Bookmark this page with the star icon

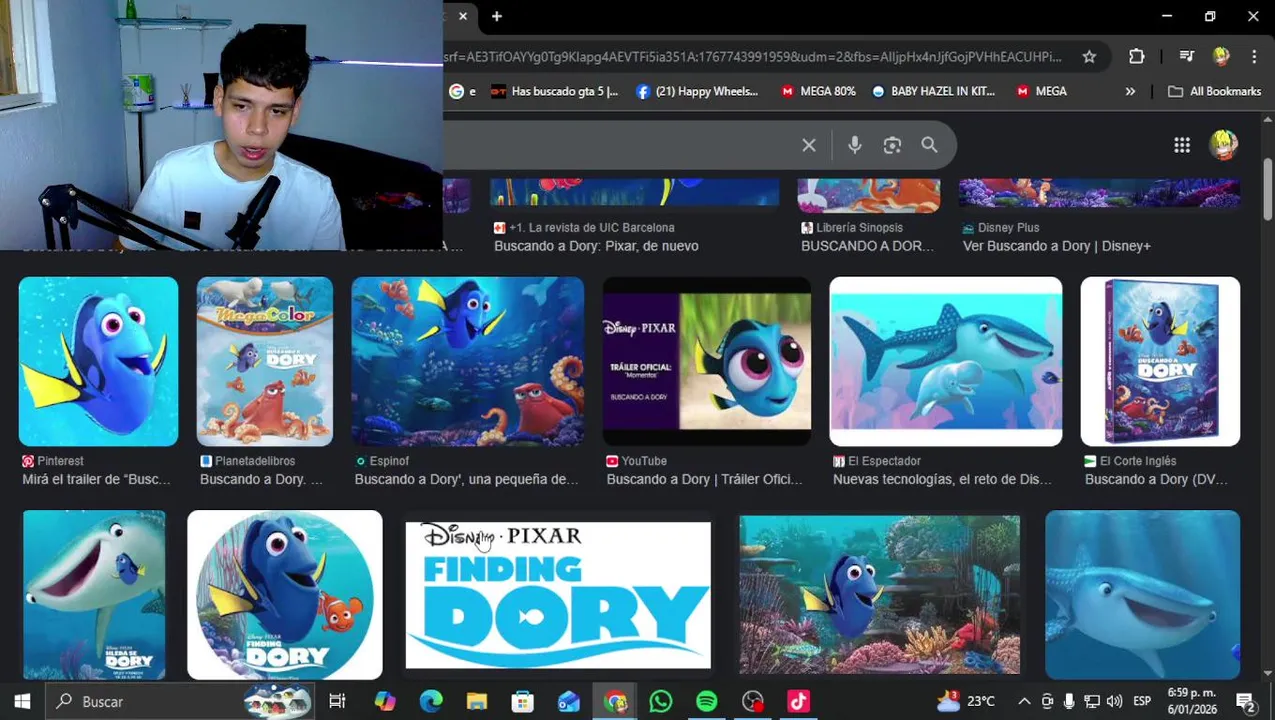(1089, 57)
